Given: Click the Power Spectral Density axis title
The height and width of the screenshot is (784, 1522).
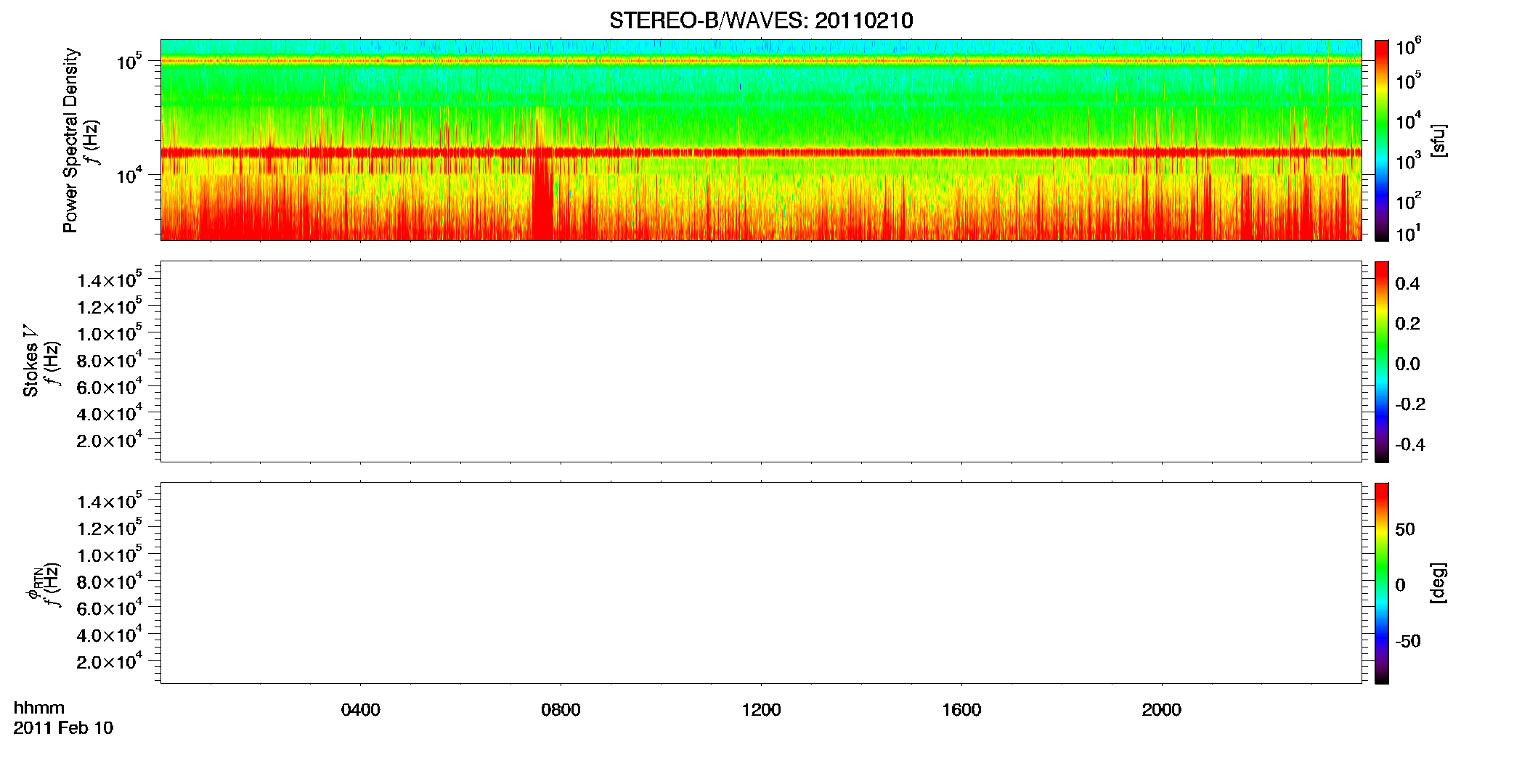Looking at the screenshot, I should tap(70, 140).
